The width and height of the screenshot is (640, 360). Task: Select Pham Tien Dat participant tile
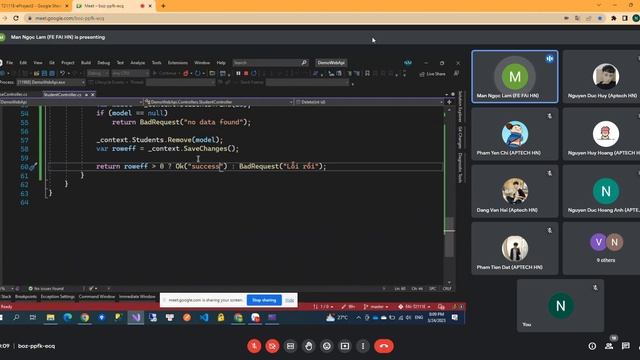coord(515,248)
